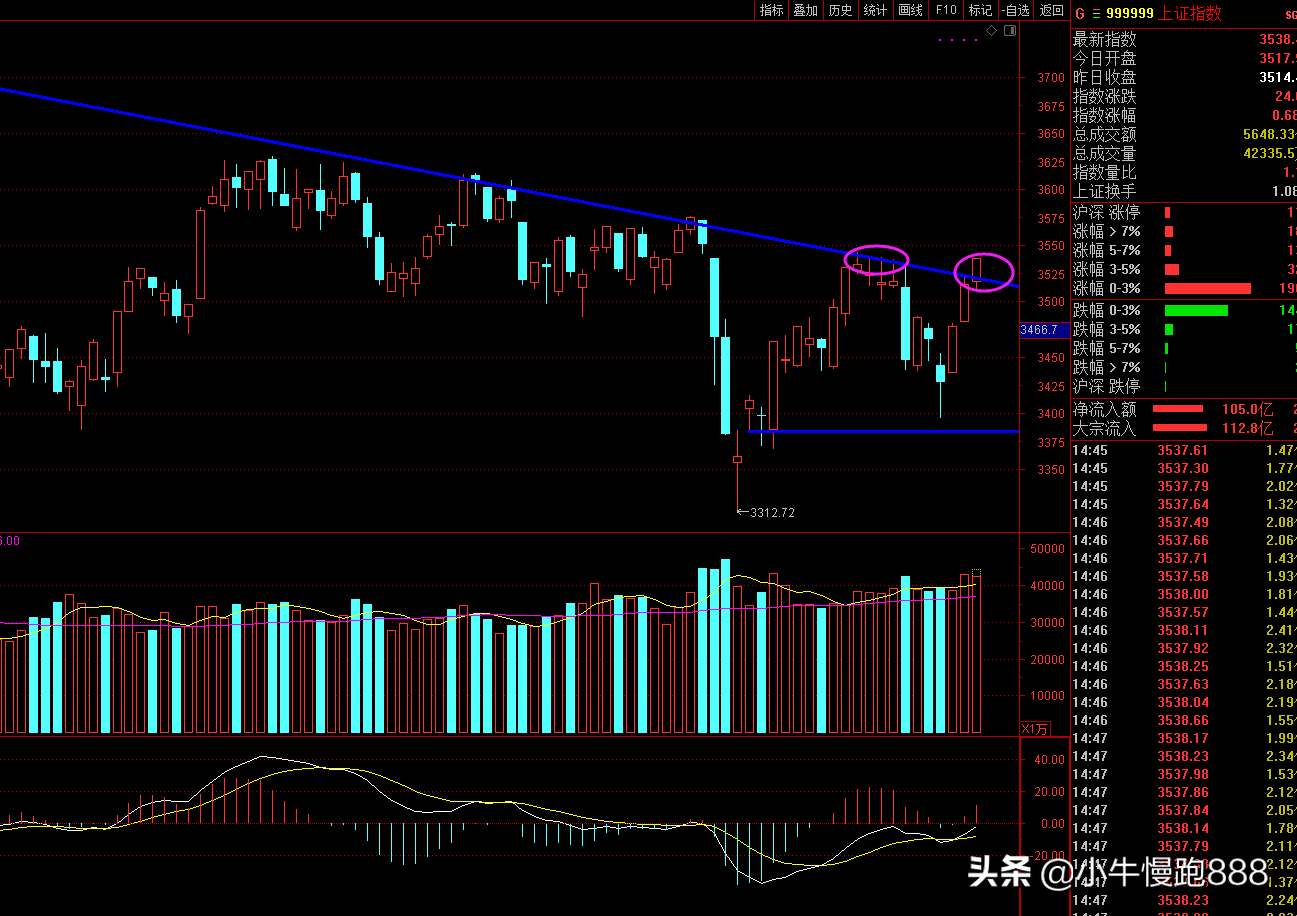The image size is (1297, 916).
Task: Click the 跌幅 3-5% distribution row
Action: (1184, 329)
